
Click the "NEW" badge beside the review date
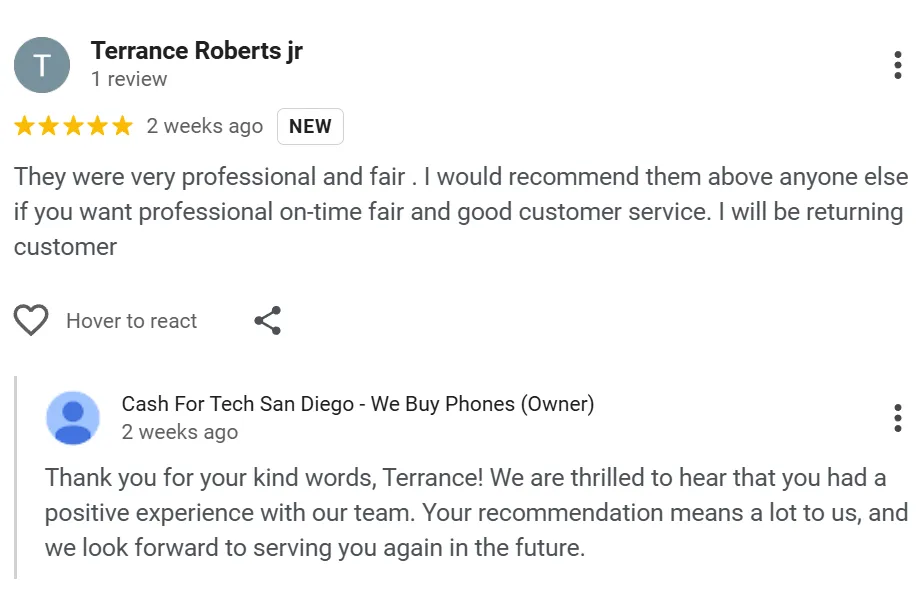(x=310, y=126)
